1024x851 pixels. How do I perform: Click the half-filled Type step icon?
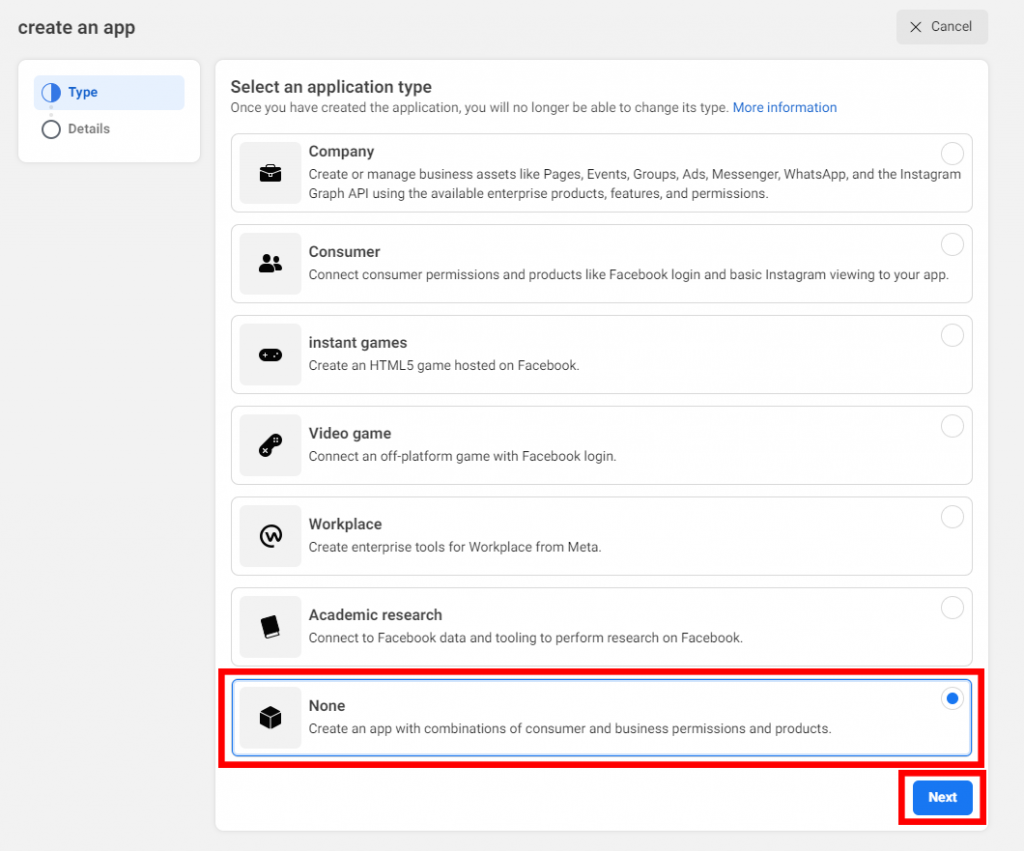(x=51, y=93)
